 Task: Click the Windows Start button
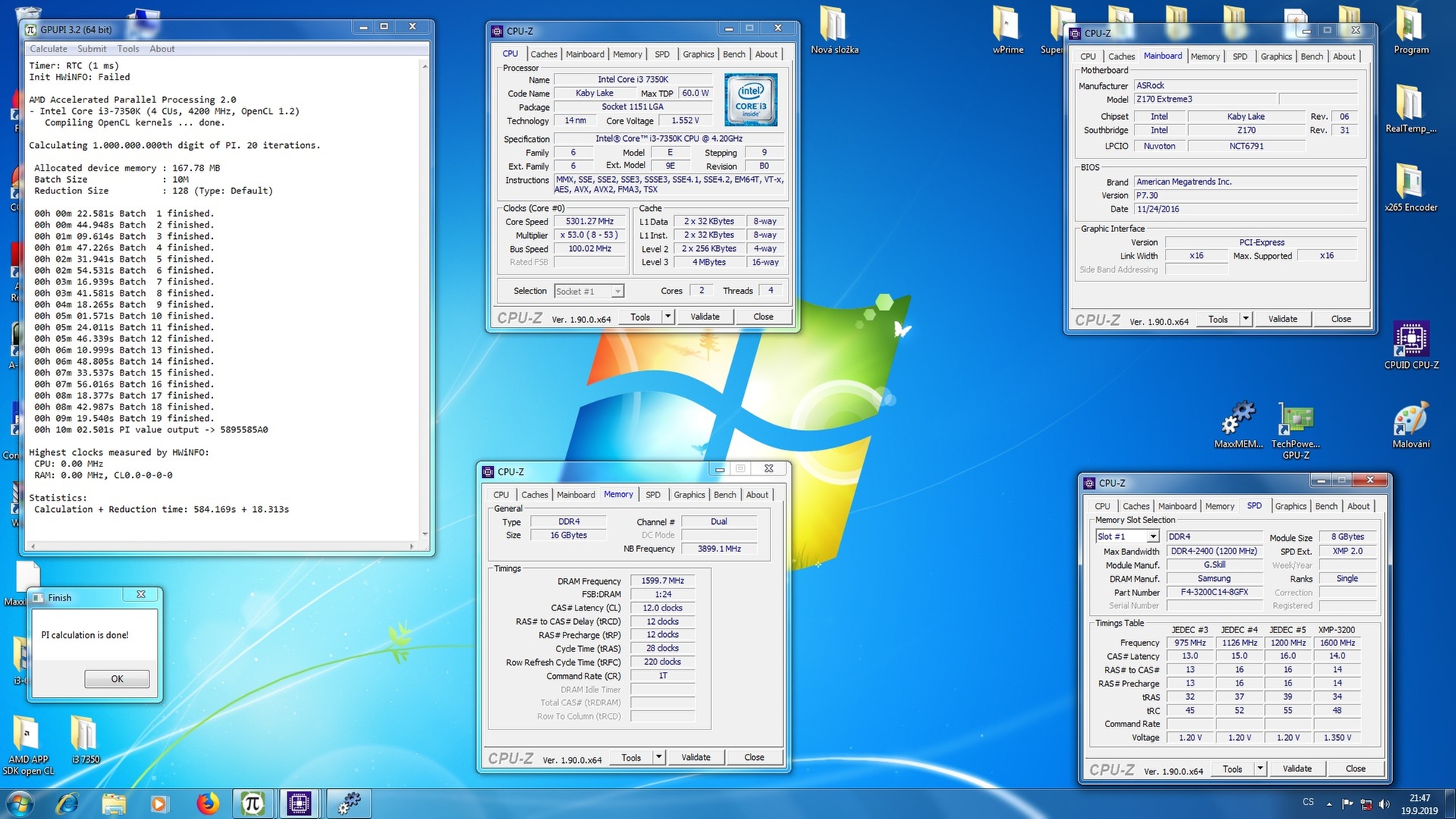coord(20,804)
